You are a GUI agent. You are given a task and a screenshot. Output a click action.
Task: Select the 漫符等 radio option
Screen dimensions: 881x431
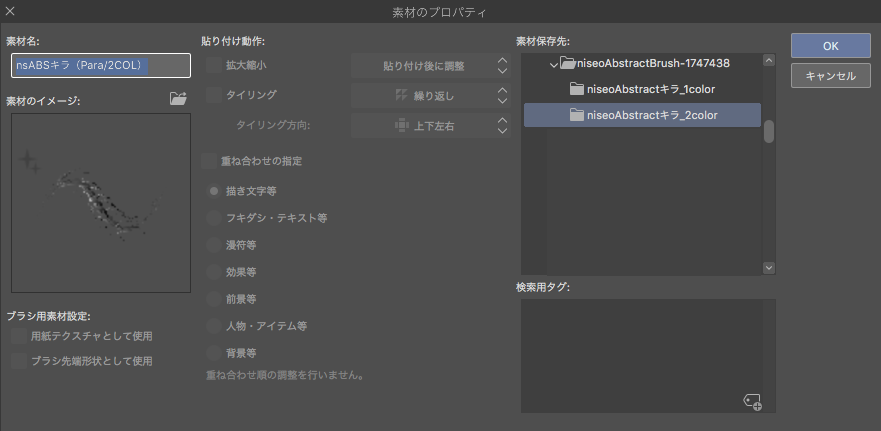[214, 245]
